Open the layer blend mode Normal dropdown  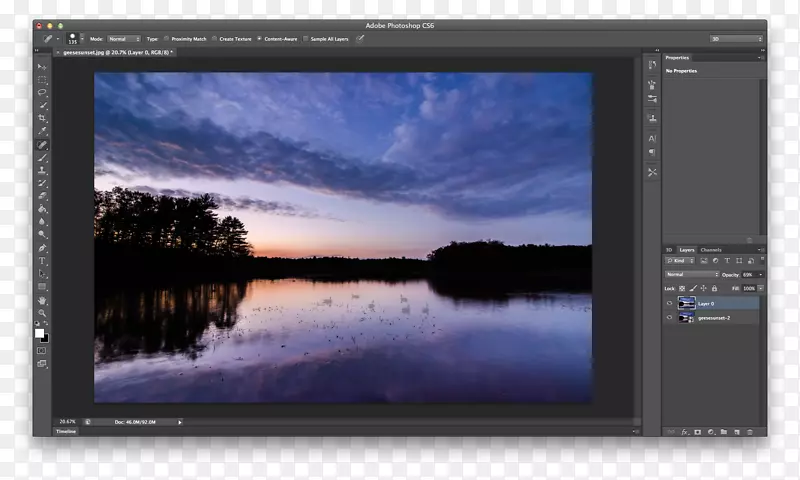point(691,274)
